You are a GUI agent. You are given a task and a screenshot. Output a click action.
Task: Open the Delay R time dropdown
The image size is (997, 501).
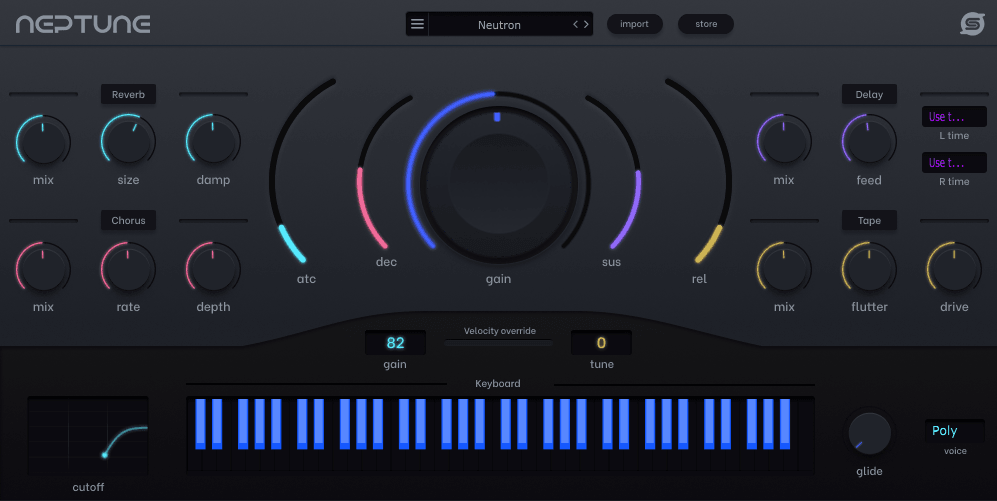tap(954, 163)
